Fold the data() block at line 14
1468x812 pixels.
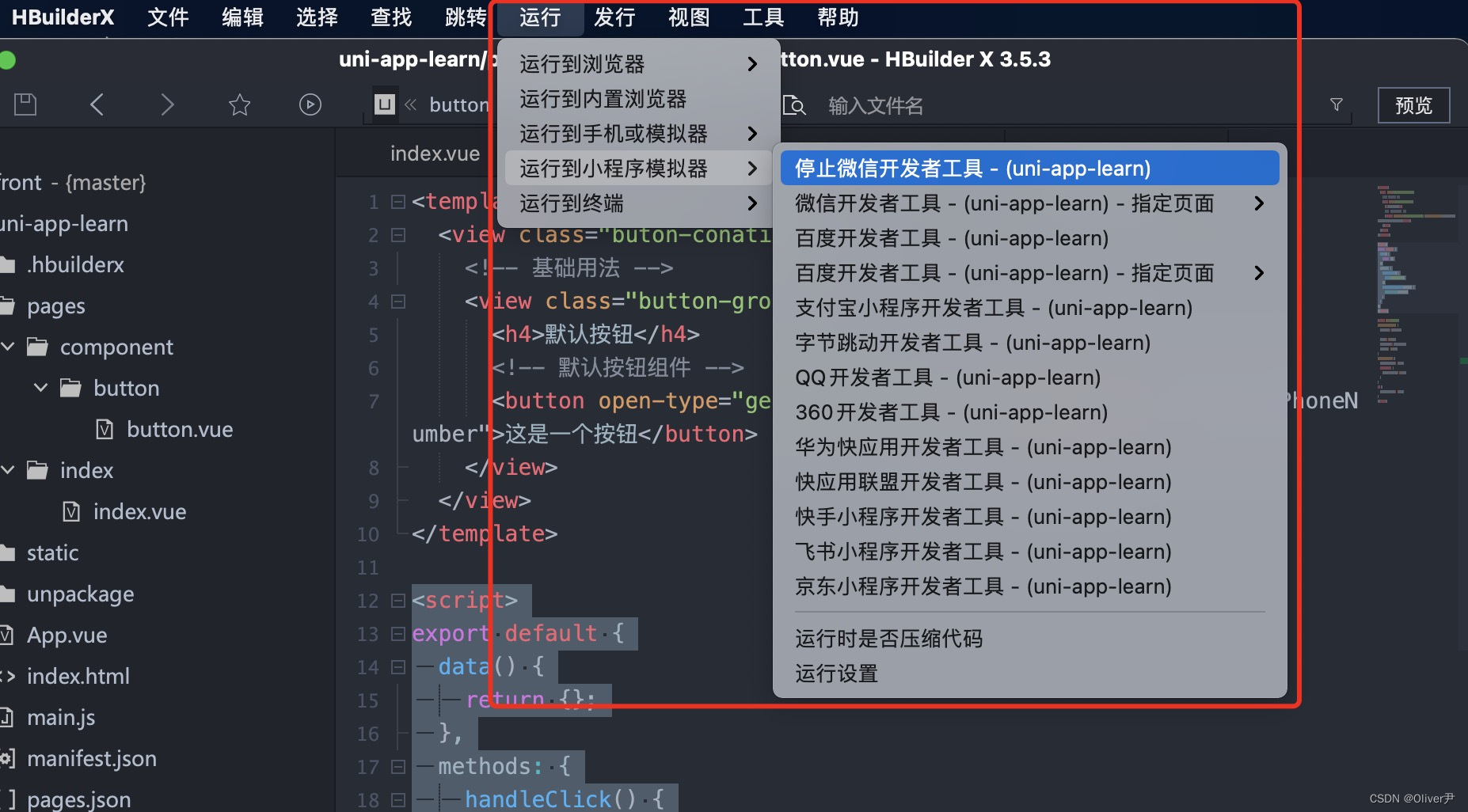point(398,667)
